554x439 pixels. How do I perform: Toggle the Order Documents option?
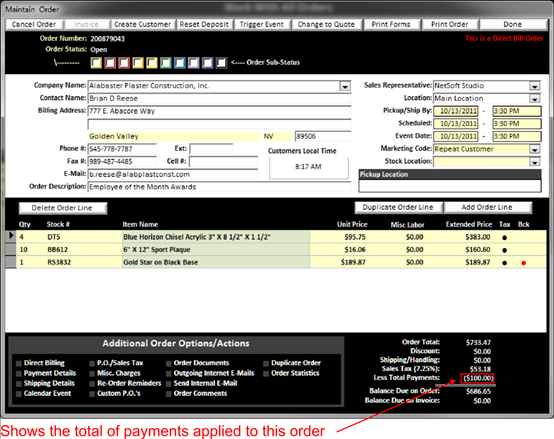169,363
